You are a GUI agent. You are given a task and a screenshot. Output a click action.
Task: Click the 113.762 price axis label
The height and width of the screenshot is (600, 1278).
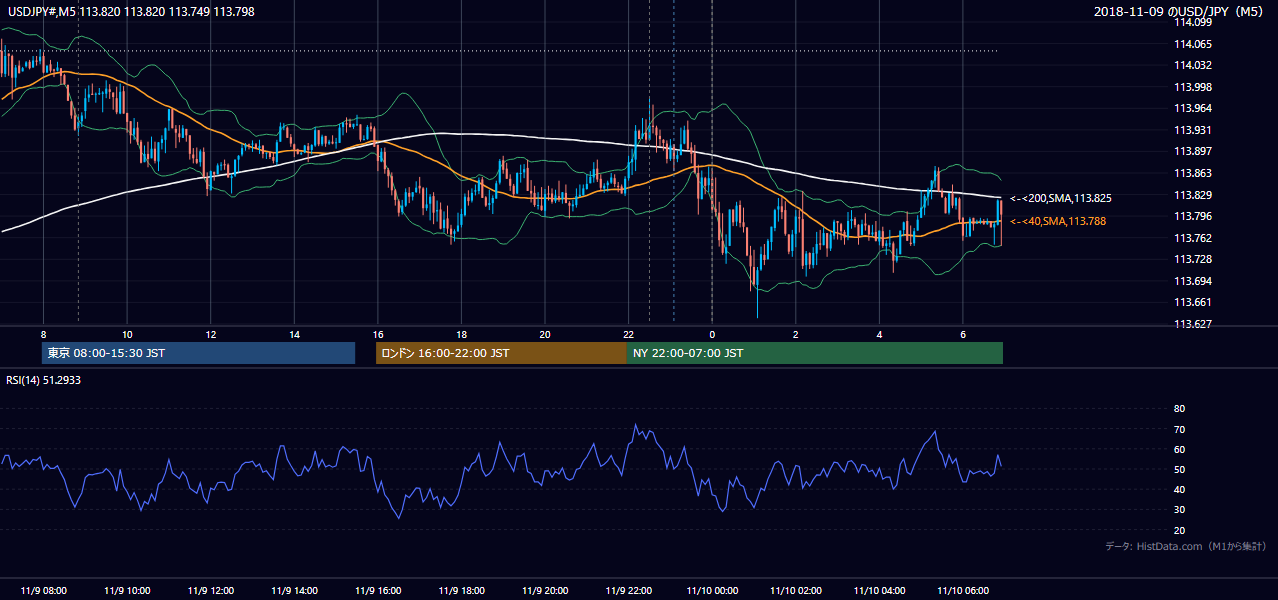click(1193, 238)
